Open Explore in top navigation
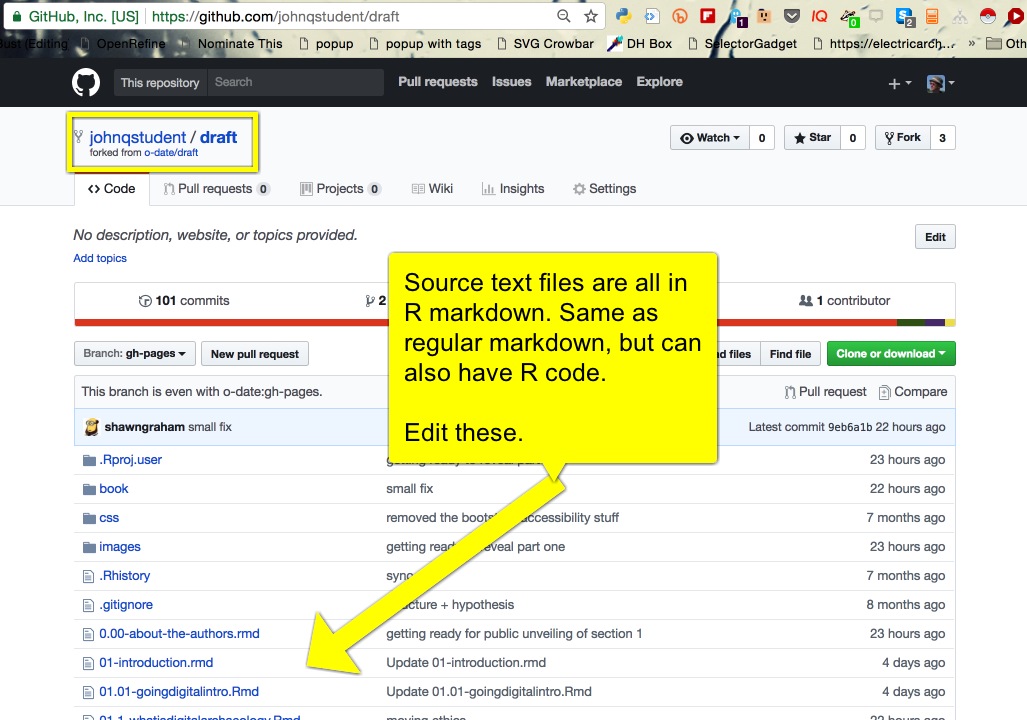This screenshot has width=1027, height=720. (x=660, y=82)
